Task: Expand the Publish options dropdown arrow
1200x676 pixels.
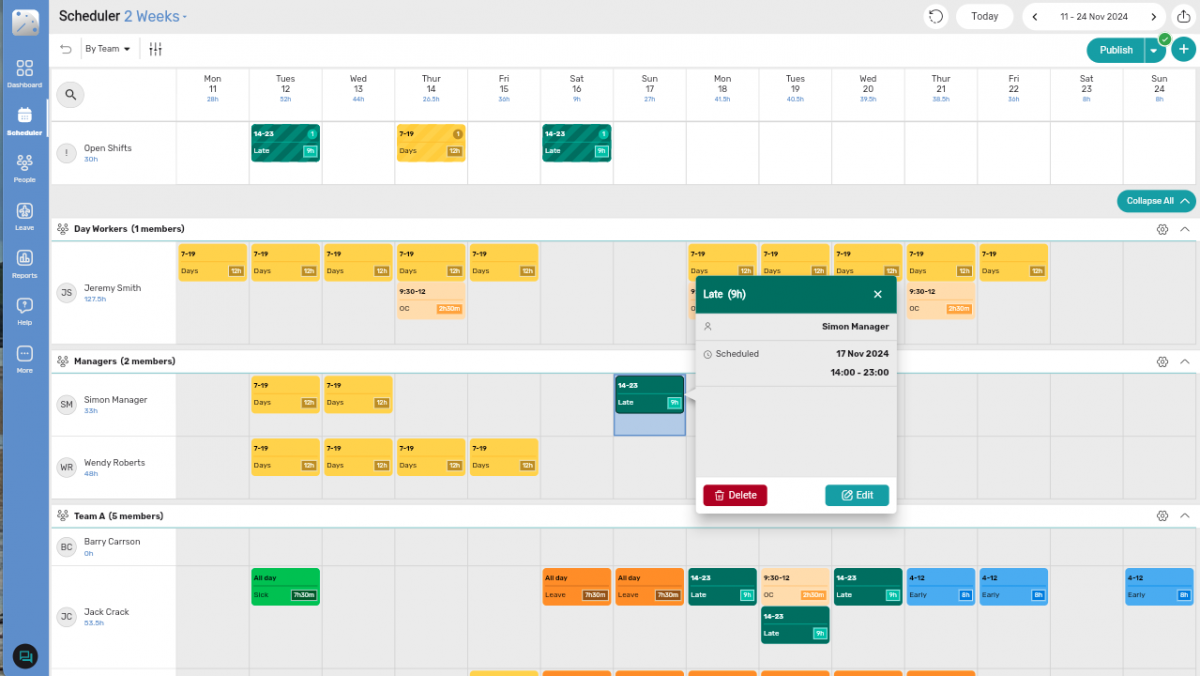Action: (1154, 50)
